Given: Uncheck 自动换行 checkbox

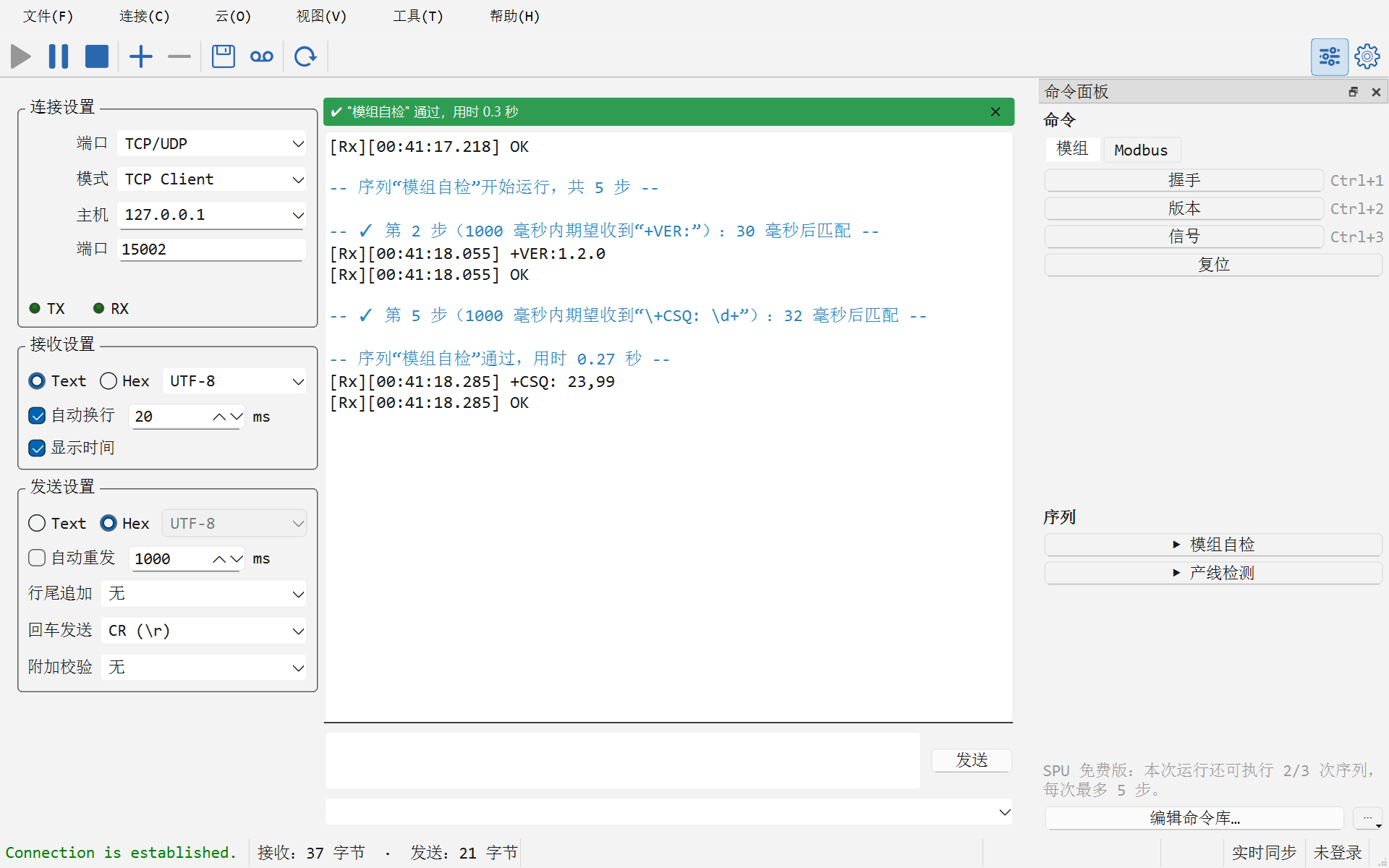Looking at the screenshot, I should [37, 415].
